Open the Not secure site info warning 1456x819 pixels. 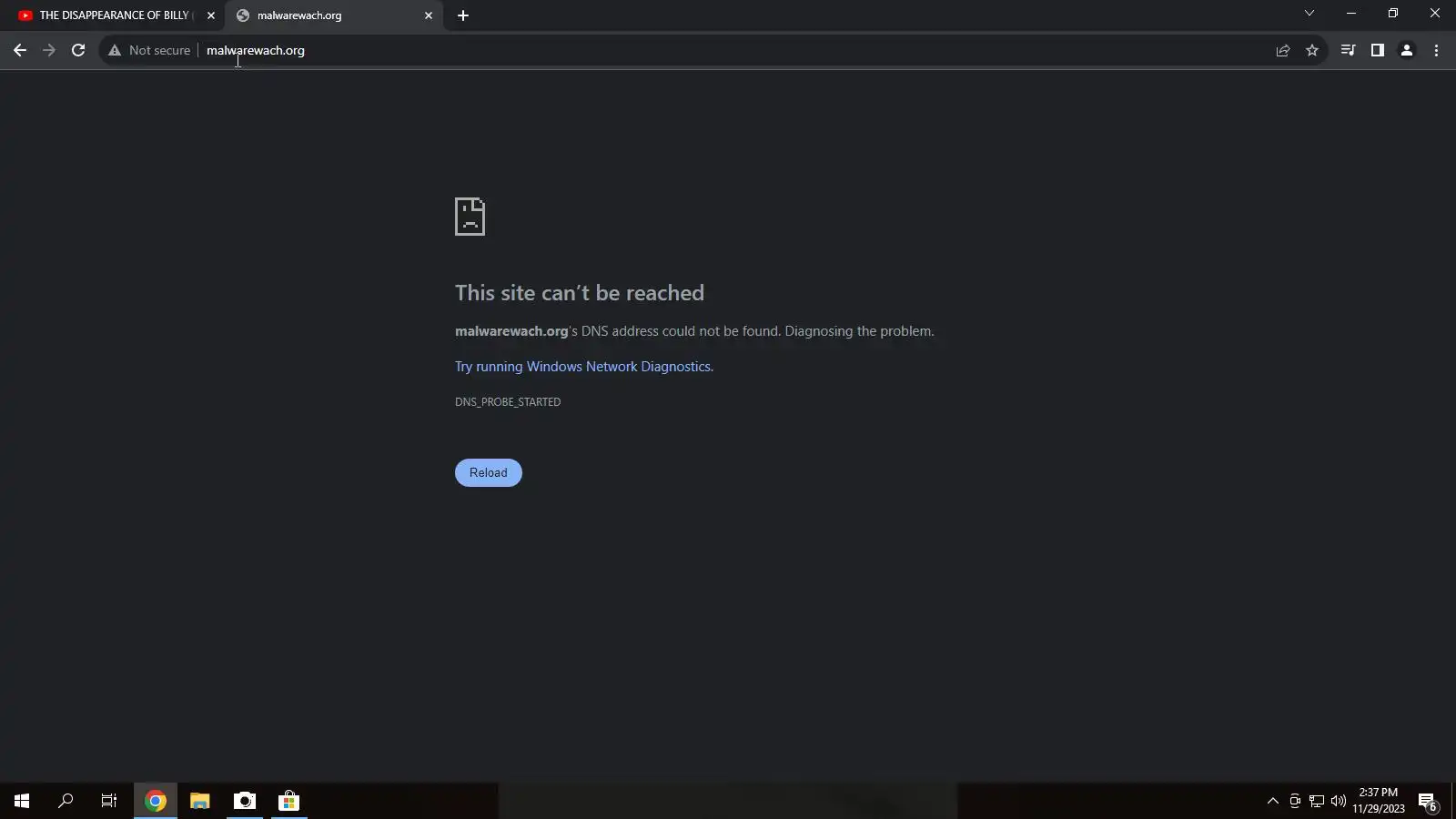[149, 50]
